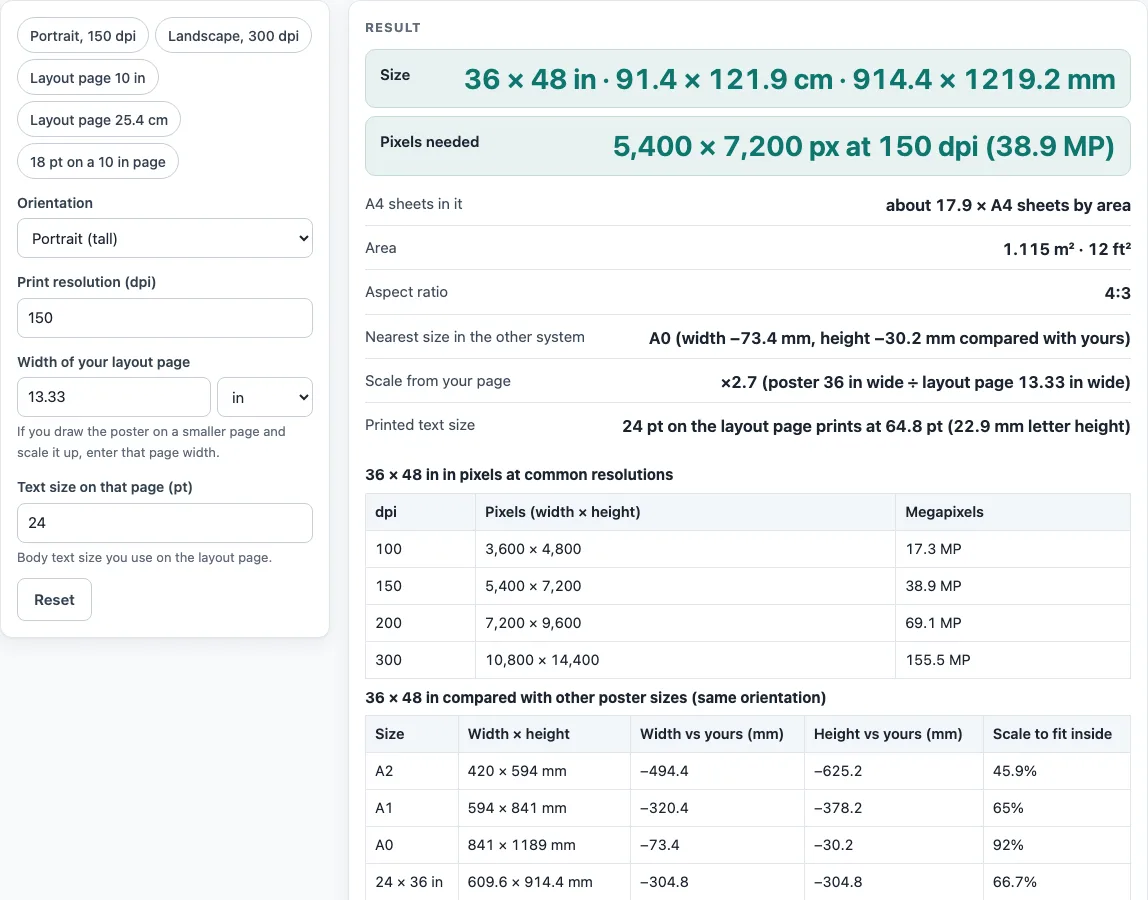Viewport: 1148px width, 900px height.
Task: Apply the 'Portrait, 150 dpi' preset
Action: 83,36
